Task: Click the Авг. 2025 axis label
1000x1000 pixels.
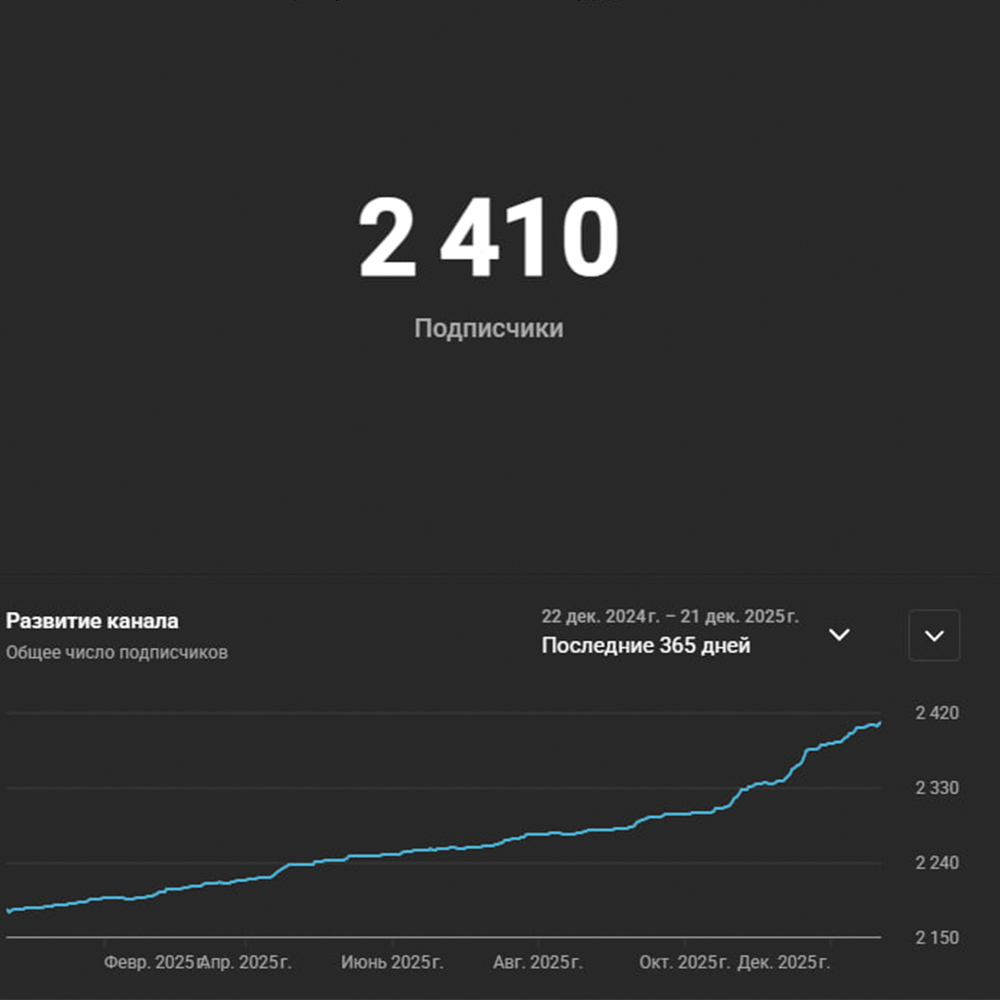Action: 537,963
